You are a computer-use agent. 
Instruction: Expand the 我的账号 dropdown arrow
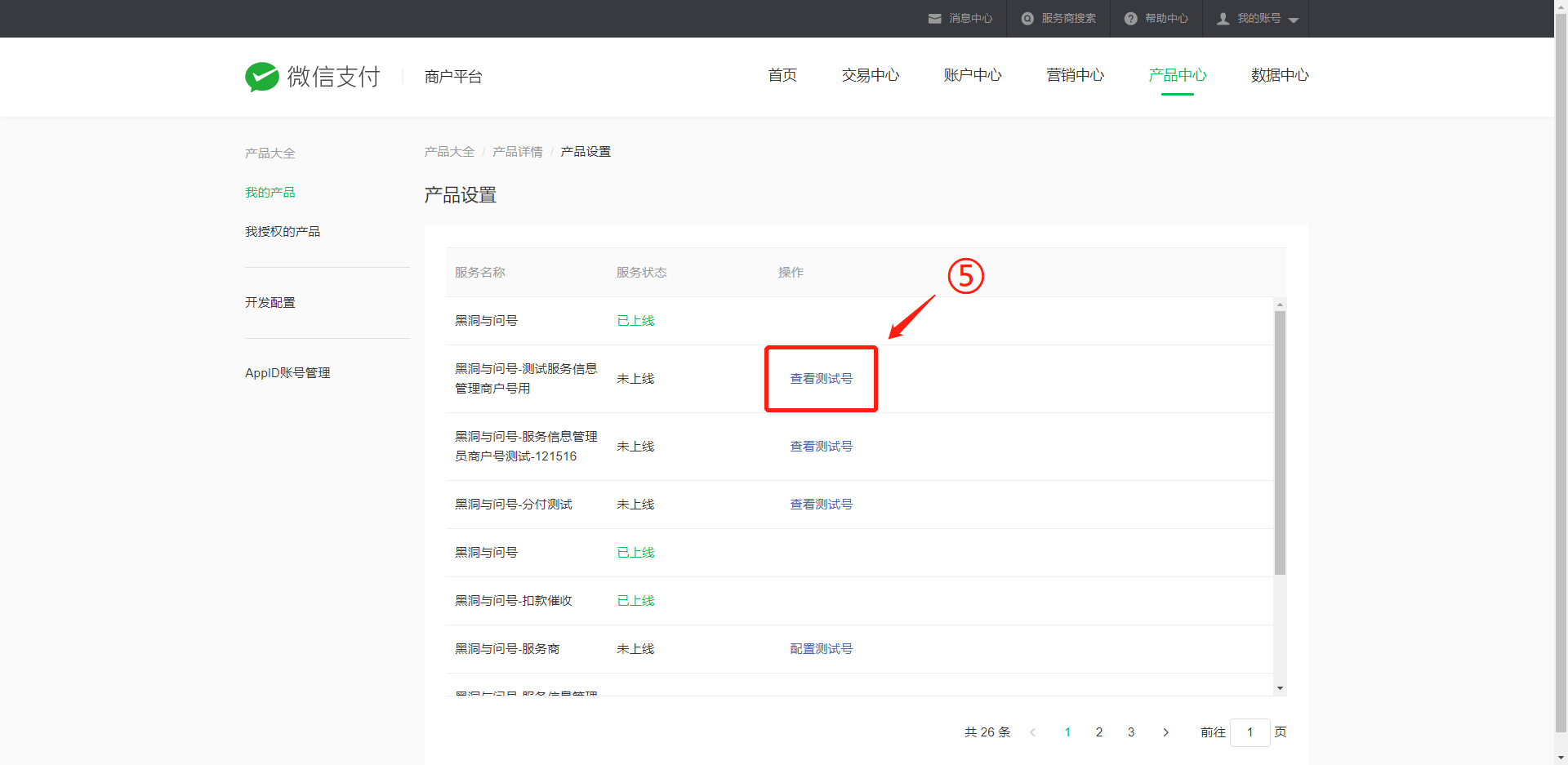click(x=1294, y=20)
